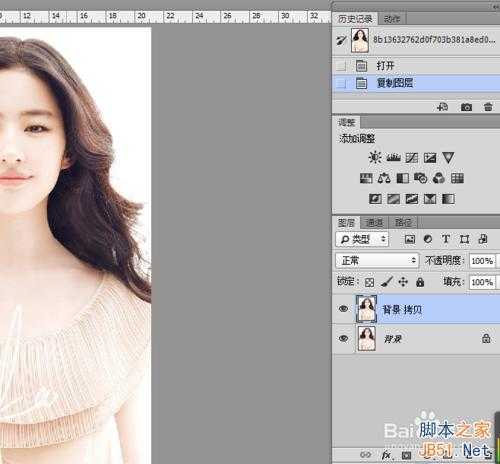Add an Exposure adjustment layer

(x=430, y=158)
